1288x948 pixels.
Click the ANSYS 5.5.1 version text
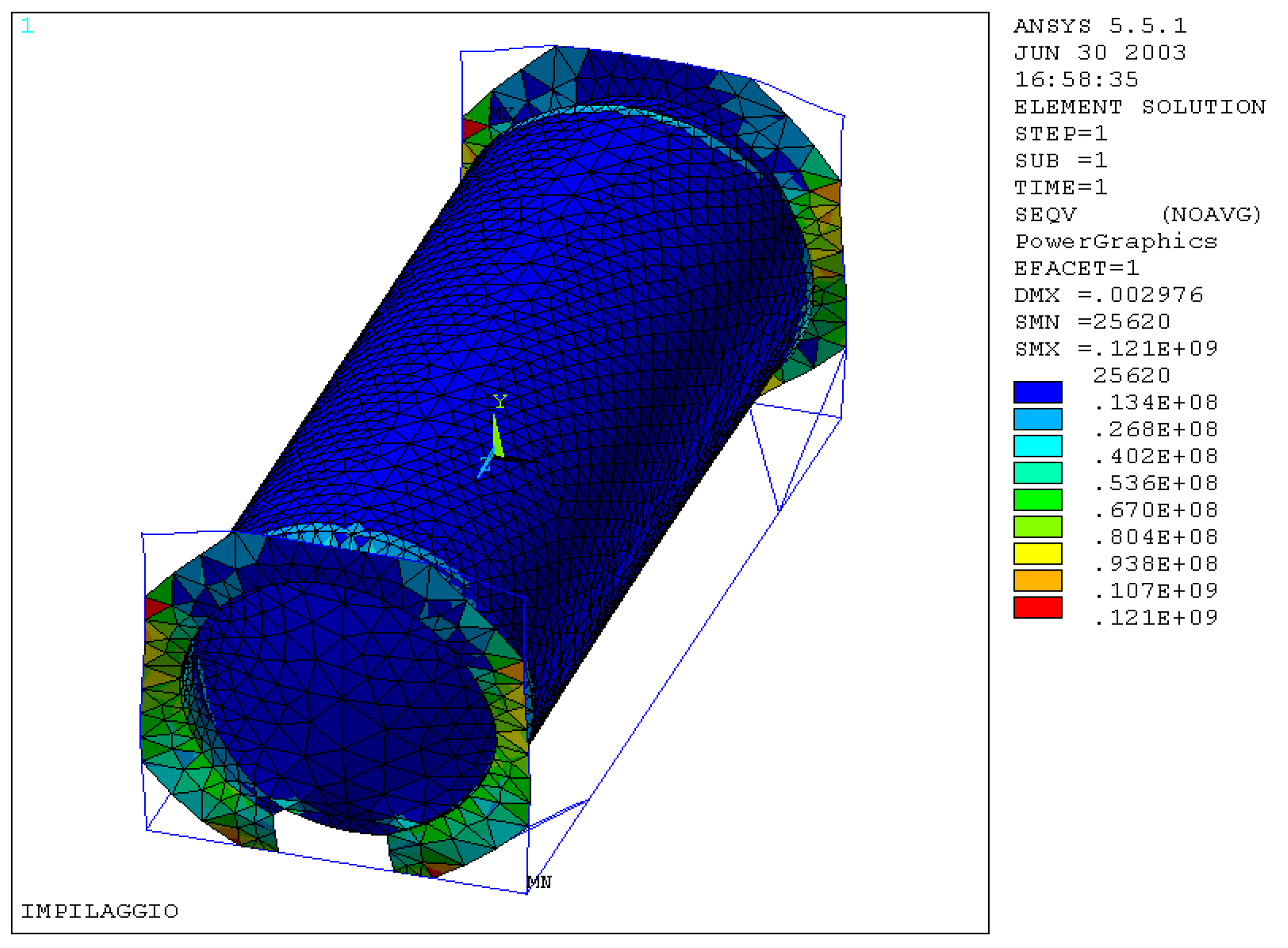click(1100, 26)
